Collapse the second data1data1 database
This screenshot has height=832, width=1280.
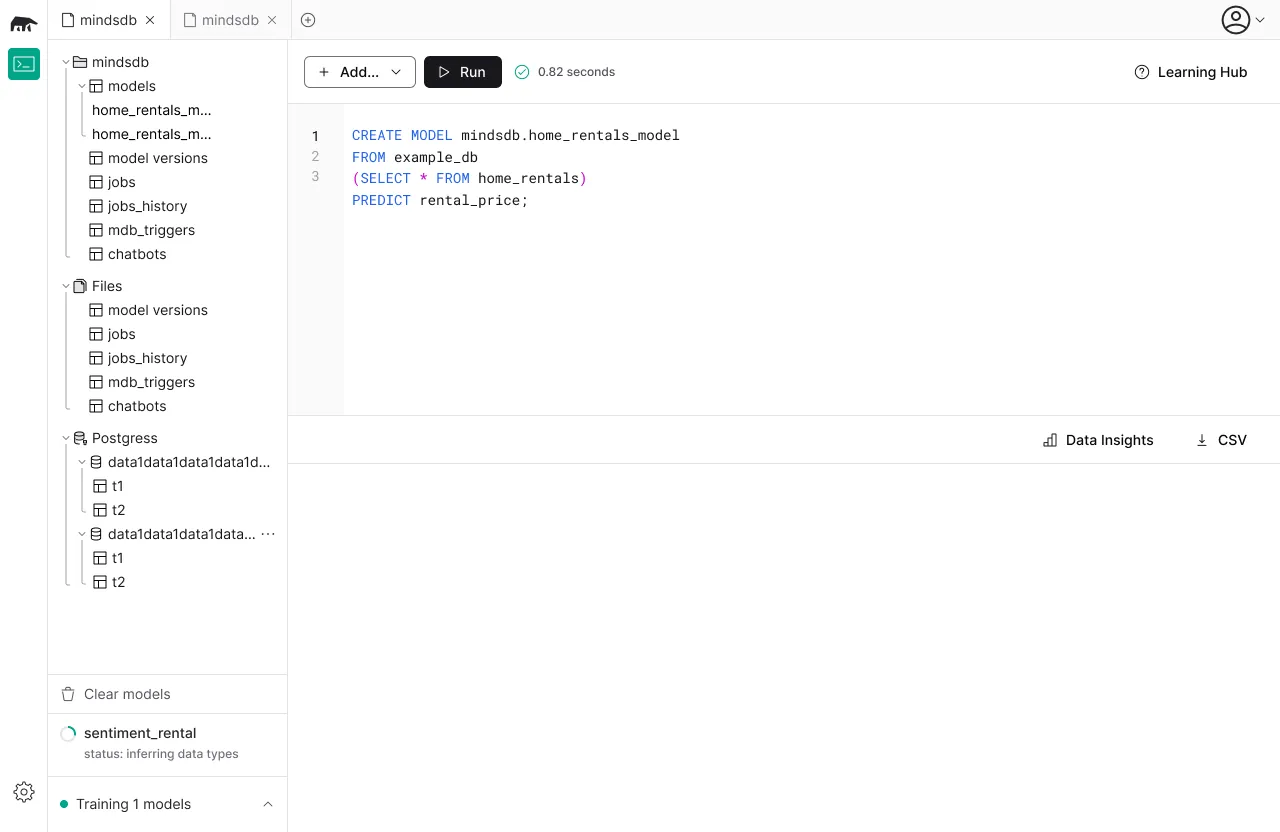pos(82,534)
